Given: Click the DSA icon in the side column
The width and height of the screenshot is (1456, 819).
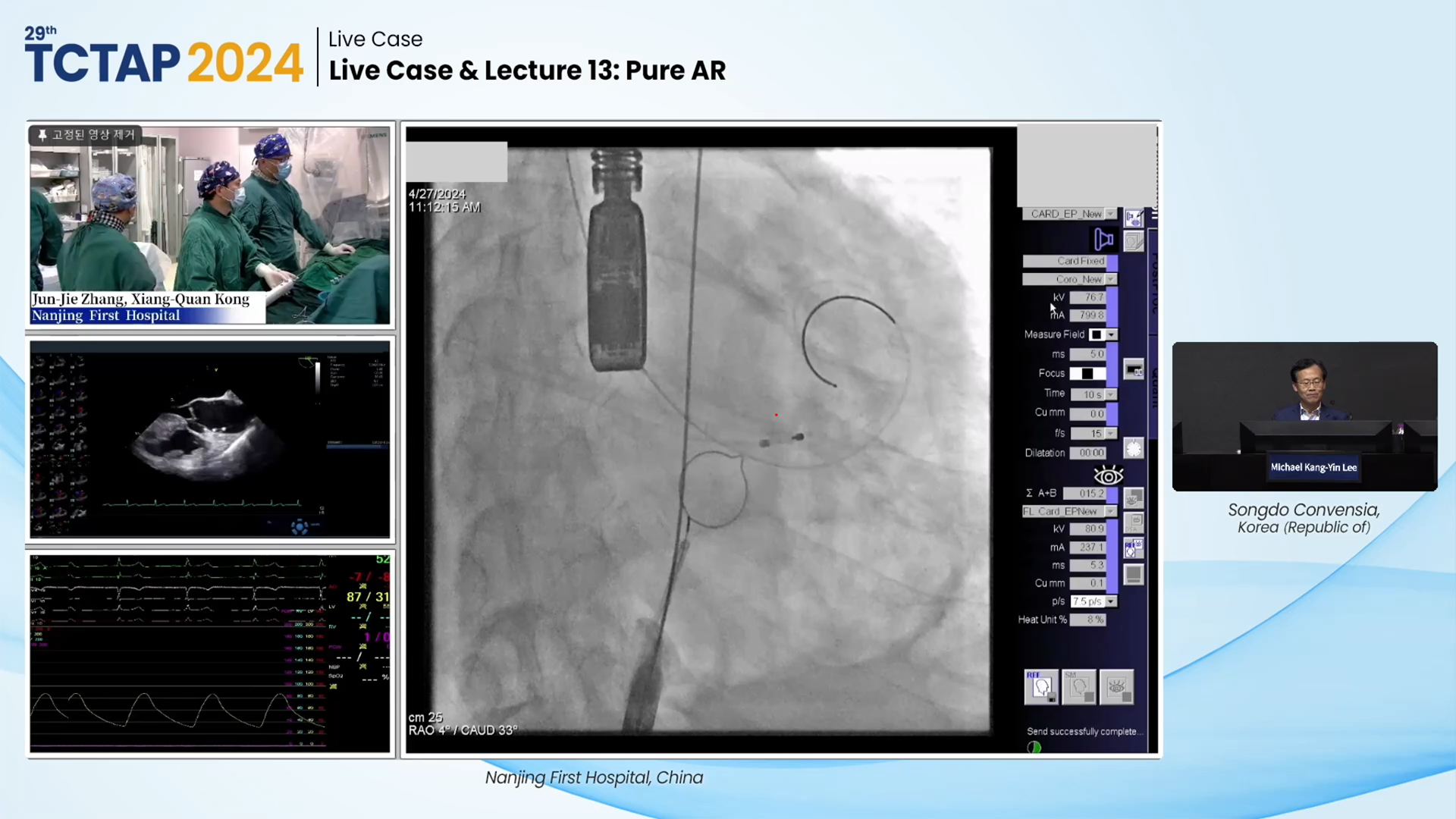Looking at the screenshot, I should (1133, 522).
